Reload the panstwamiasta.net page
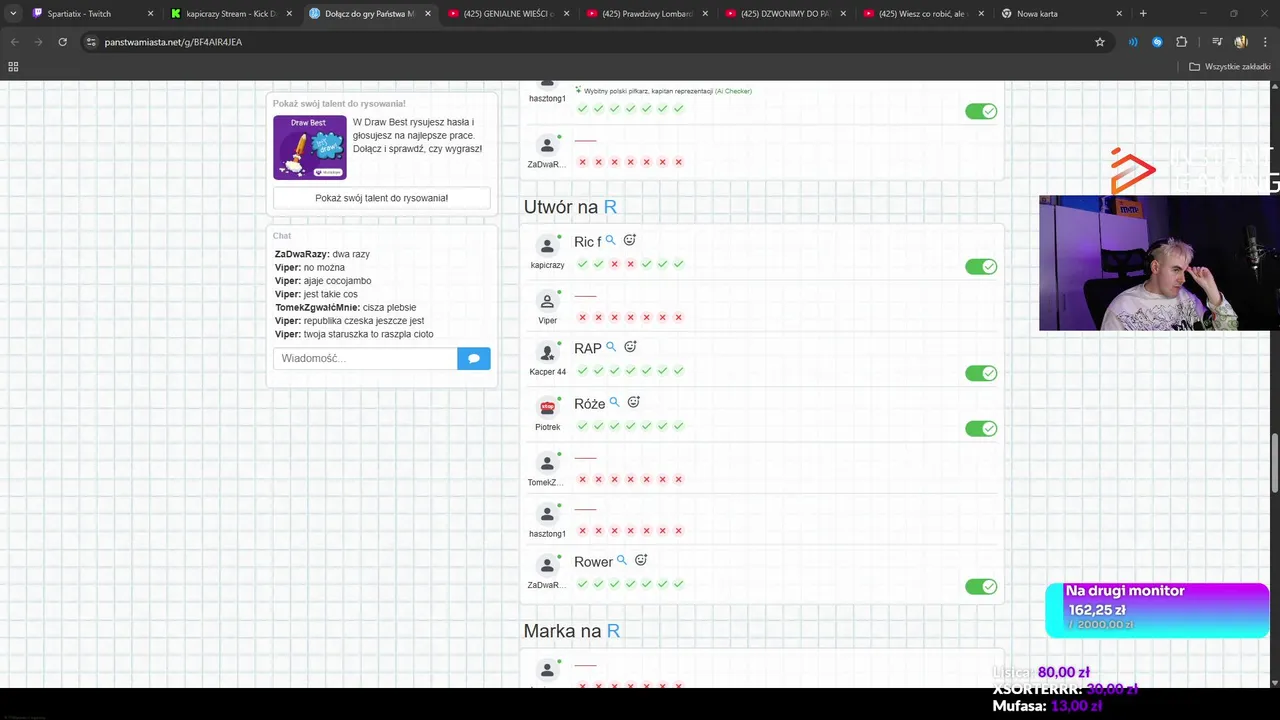1280x720 pixels. tap(62, 42)
